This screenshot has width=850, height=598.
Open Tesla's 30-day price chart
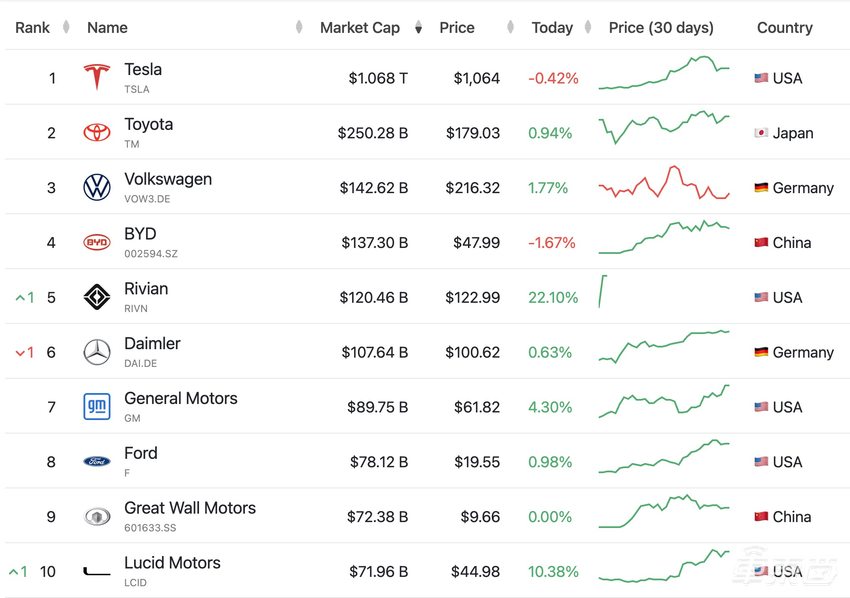coord(664,74)
